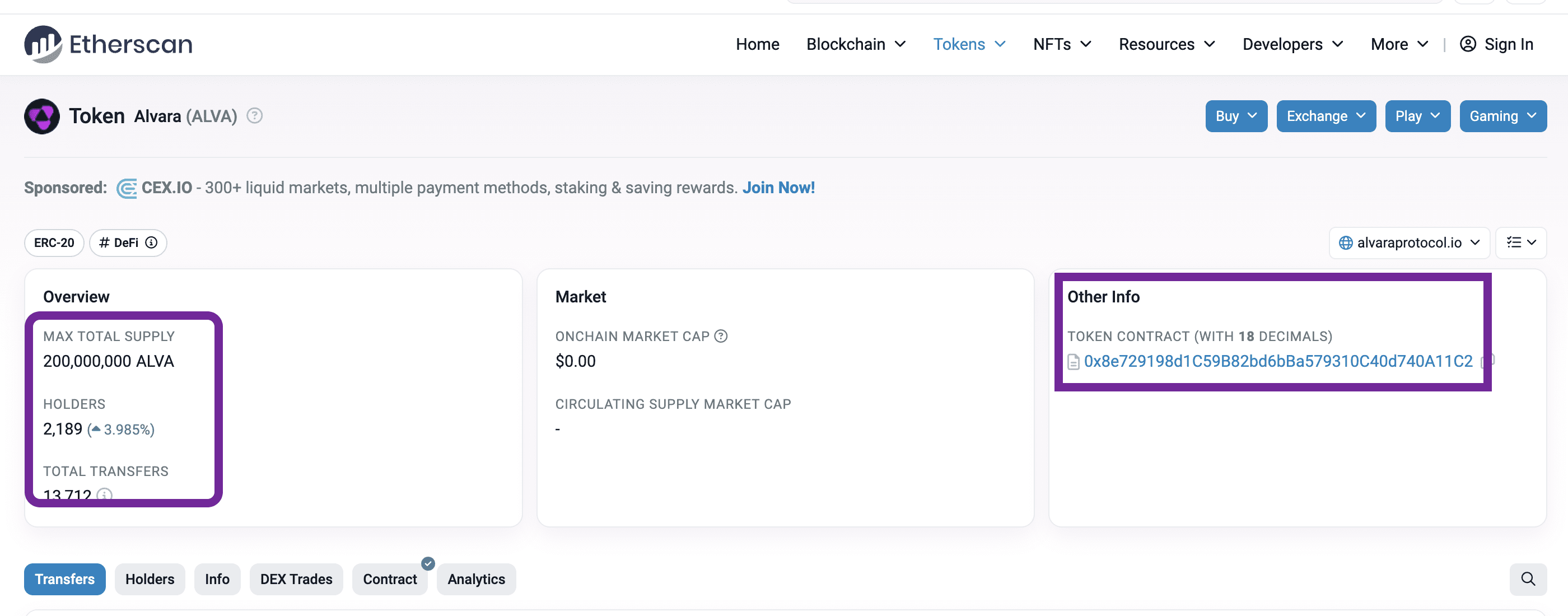
Task: Click the search icon beside the tabs
Action: pyautogui.click(x=1527, y=579)
